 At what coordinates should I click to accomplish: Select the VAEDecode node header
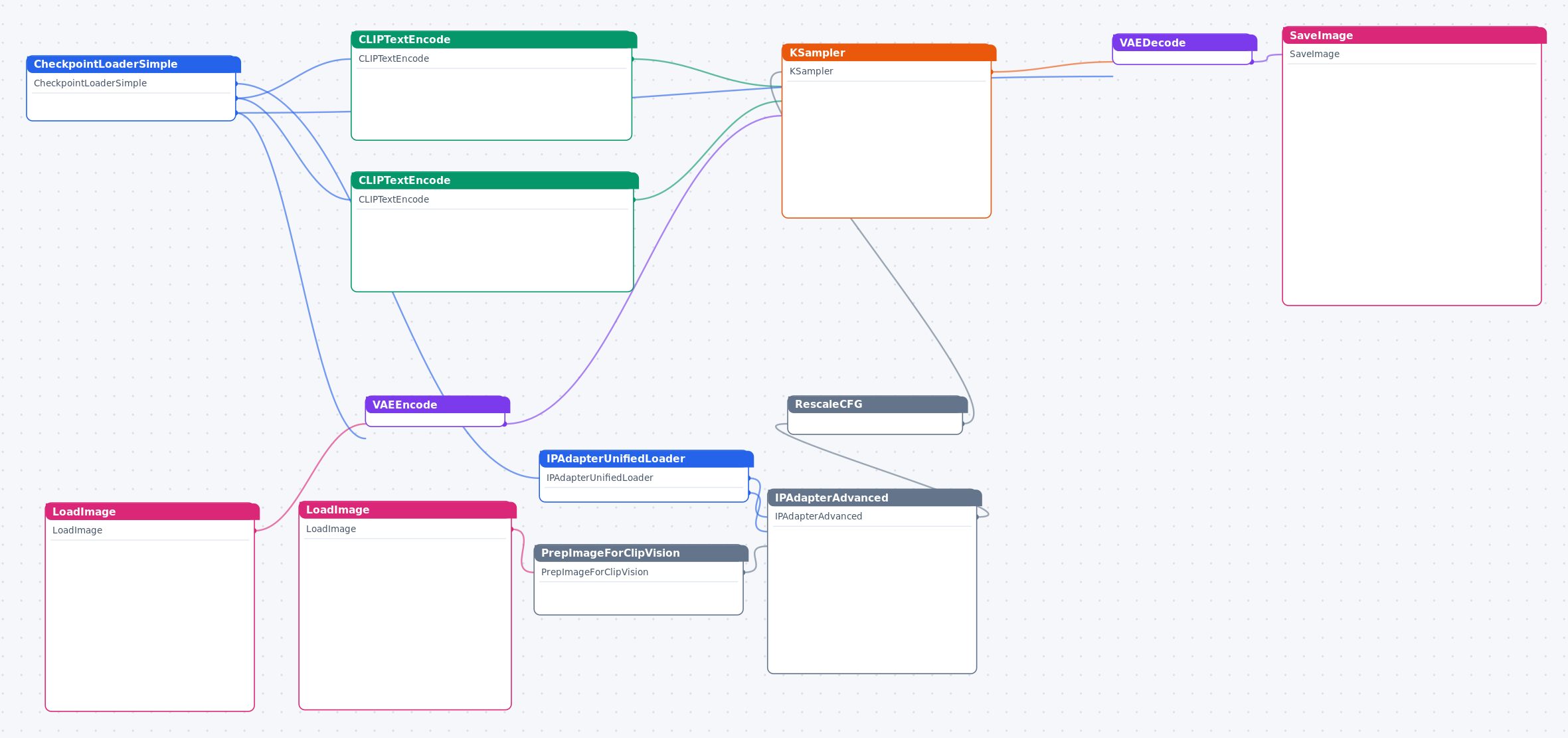click(x=1185, y=43)
